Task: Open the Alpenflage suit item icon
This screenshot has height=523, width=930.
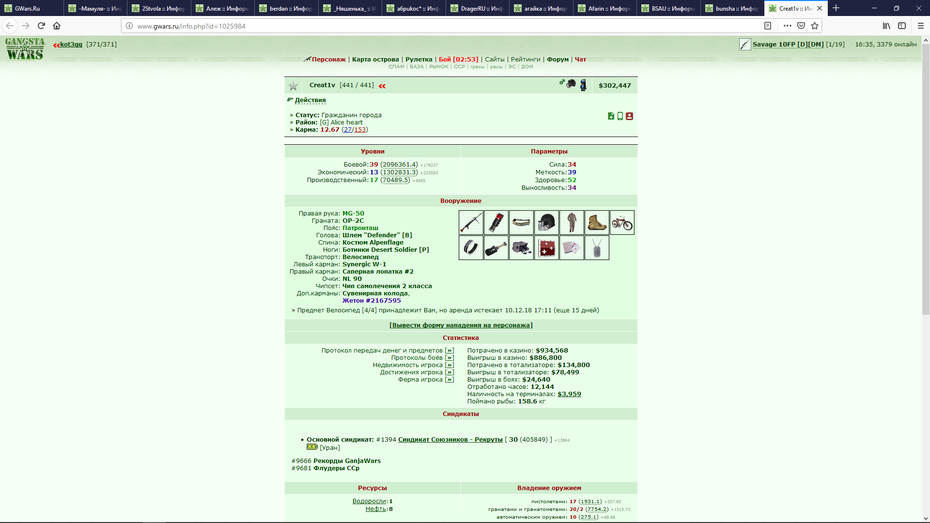Action: (571, 222)
